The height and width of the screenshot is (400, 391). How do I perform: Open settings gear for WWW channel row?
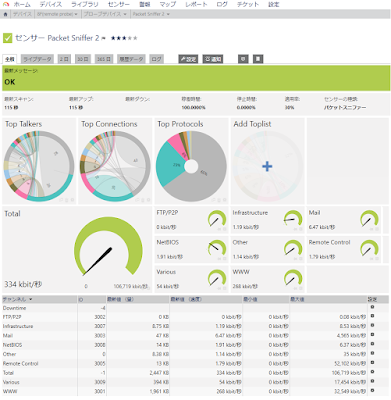point(372,390)
